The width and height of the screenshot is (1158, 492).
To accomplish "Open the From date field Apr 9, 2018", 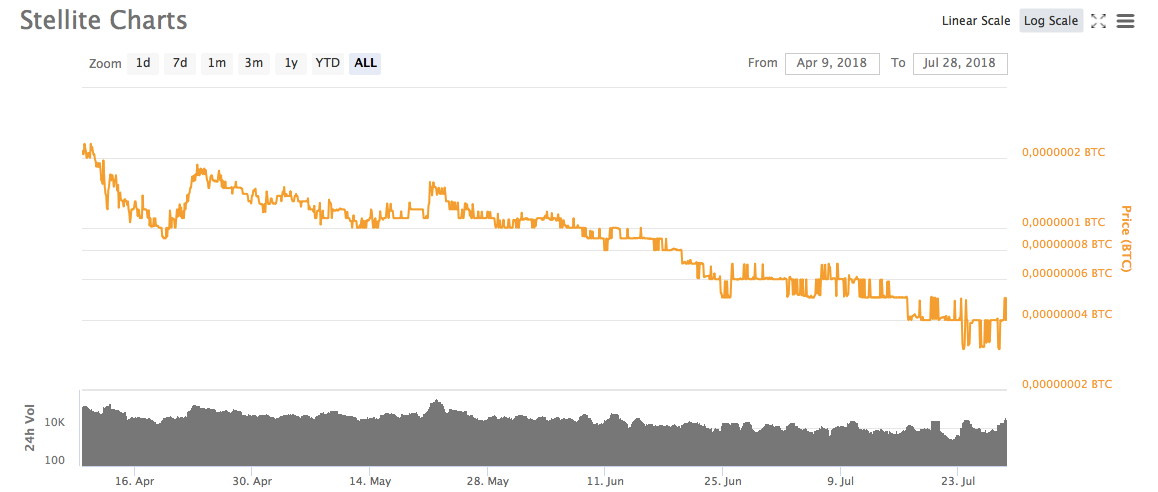I will [832, 64].
